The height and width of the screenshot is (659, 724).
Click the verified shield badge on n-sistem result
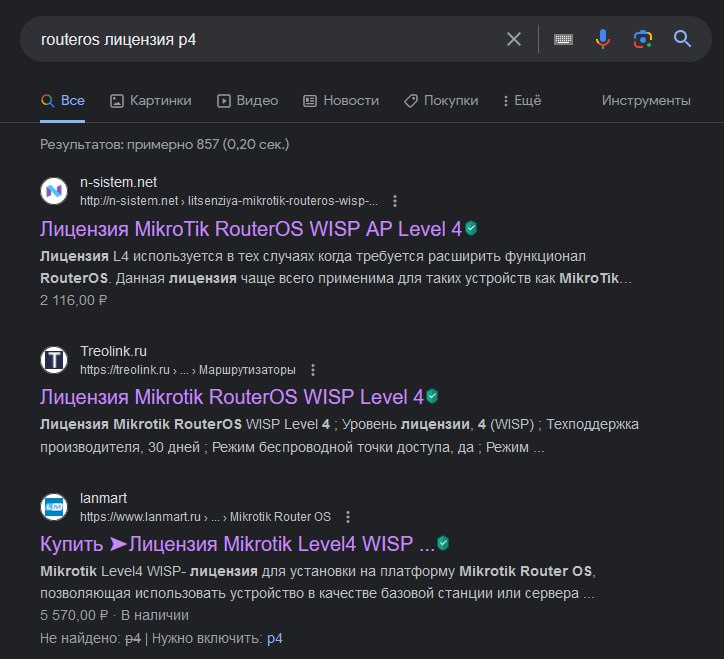(471, 228)
